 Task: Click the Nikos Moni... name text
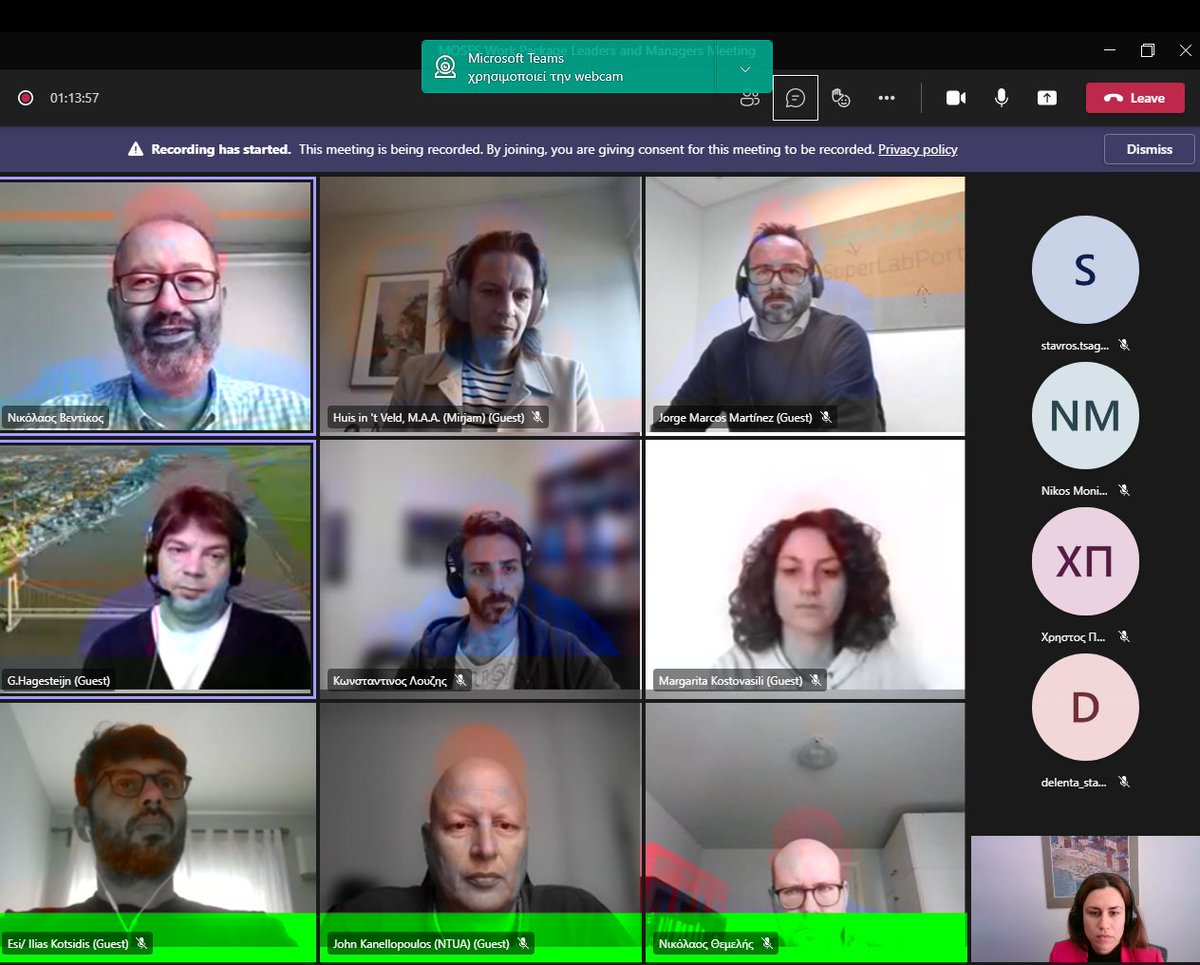pyautogui.click(x=1075, y=491)
